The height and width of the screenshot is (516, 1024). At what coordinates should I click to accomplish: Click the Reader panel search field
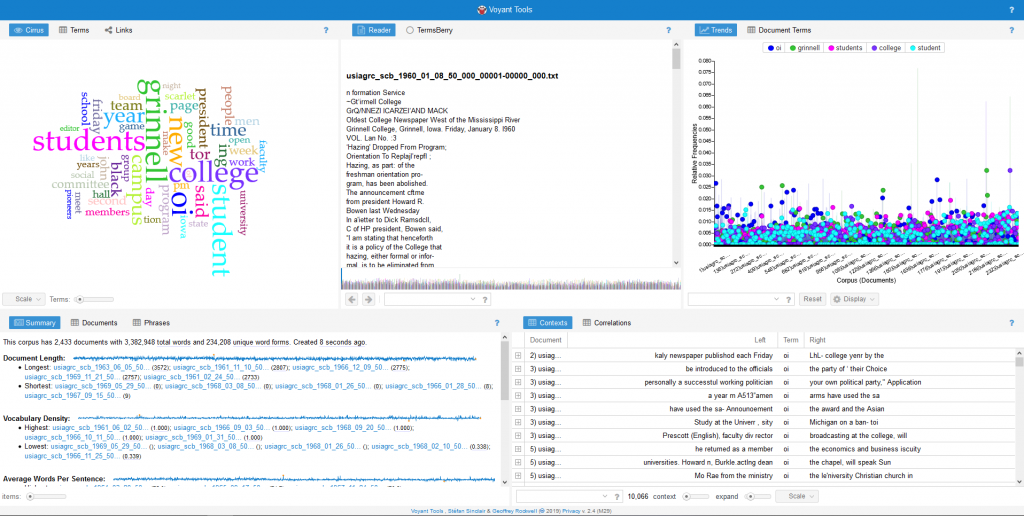(430, 299)
